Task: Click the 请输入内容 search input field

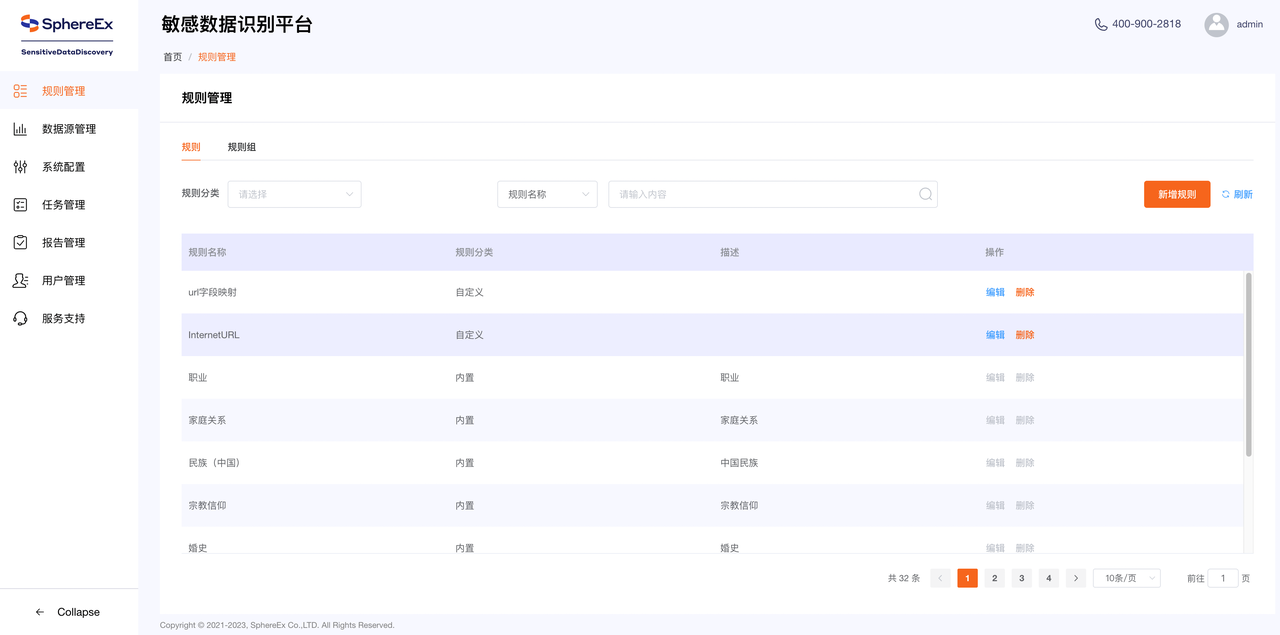Action: coord(760,194)
